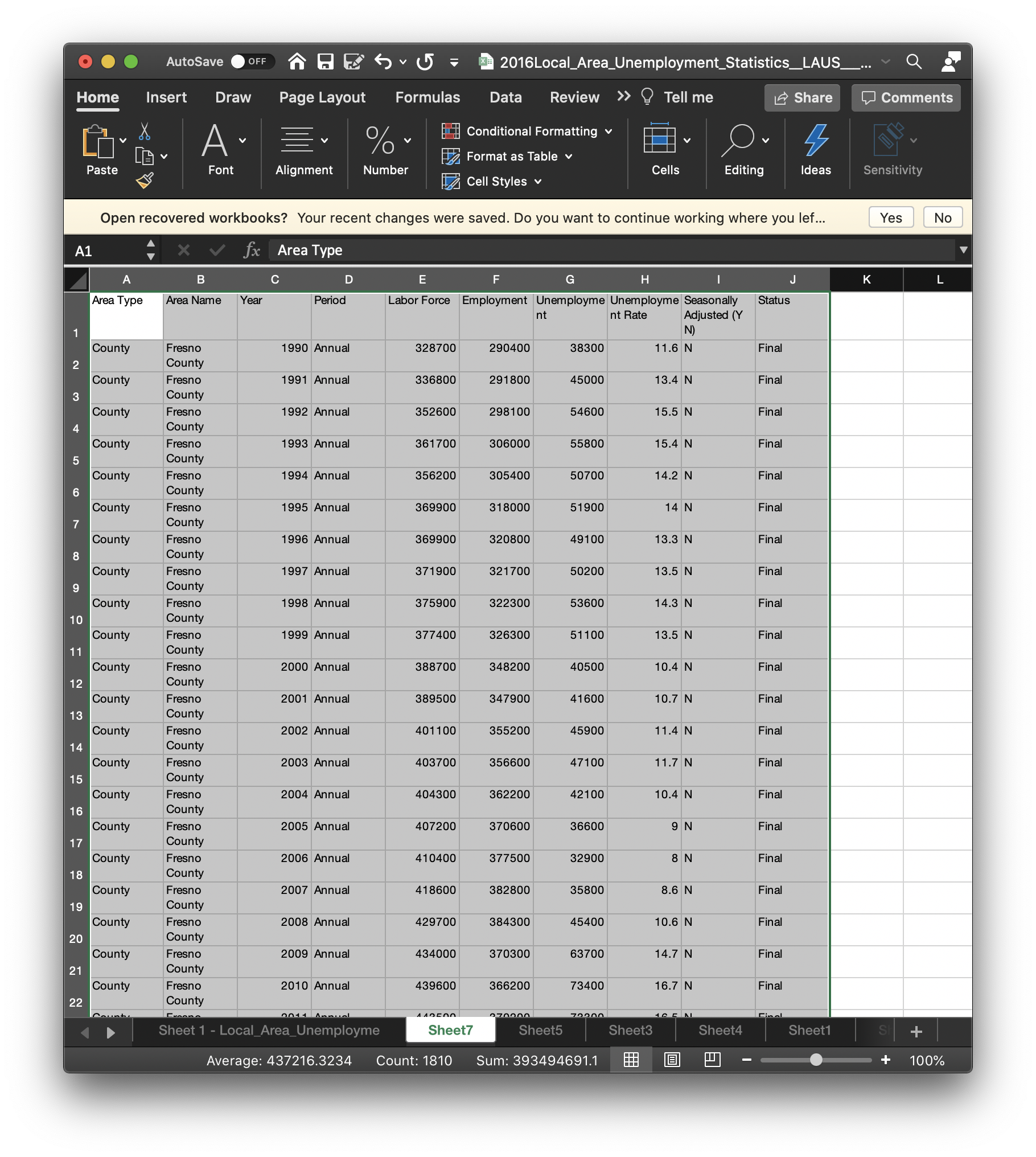Open the Ideas lightning bolt tool
Image resolution: width=1036 pixels, height=1157 pixels.
(x=815, y=149)
